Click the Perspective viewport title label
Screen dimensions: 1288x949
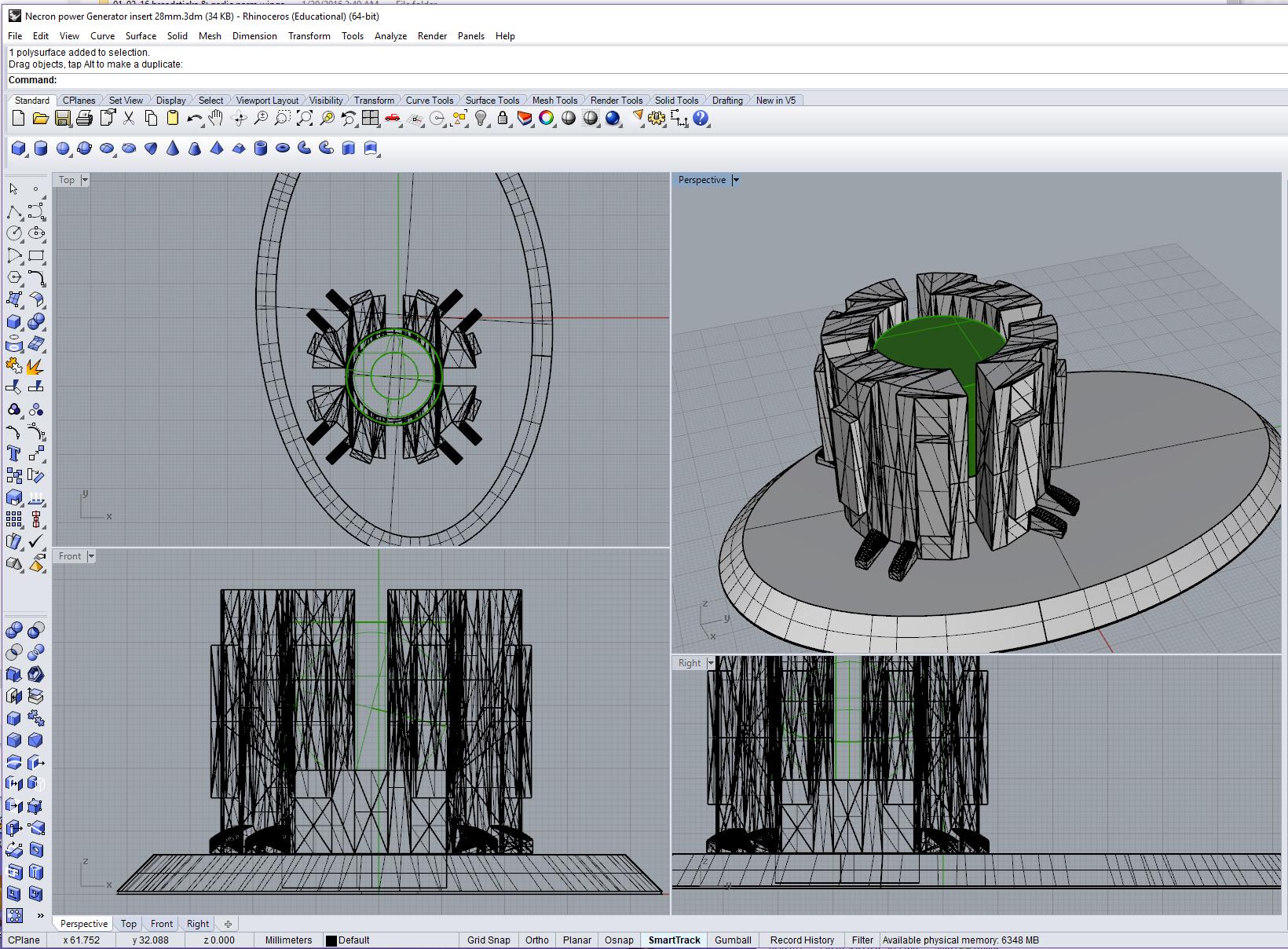(x=702, y=180)
